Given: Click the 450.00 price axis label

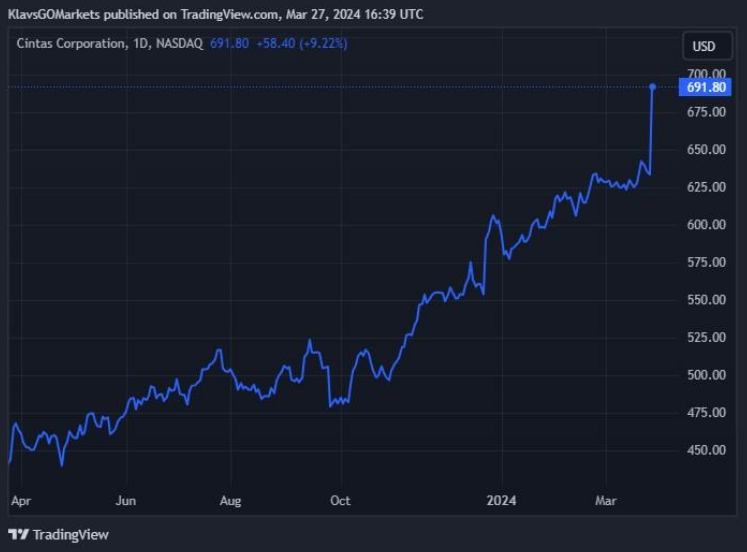Looking at the screenshot, I should (x=706, y=450).
